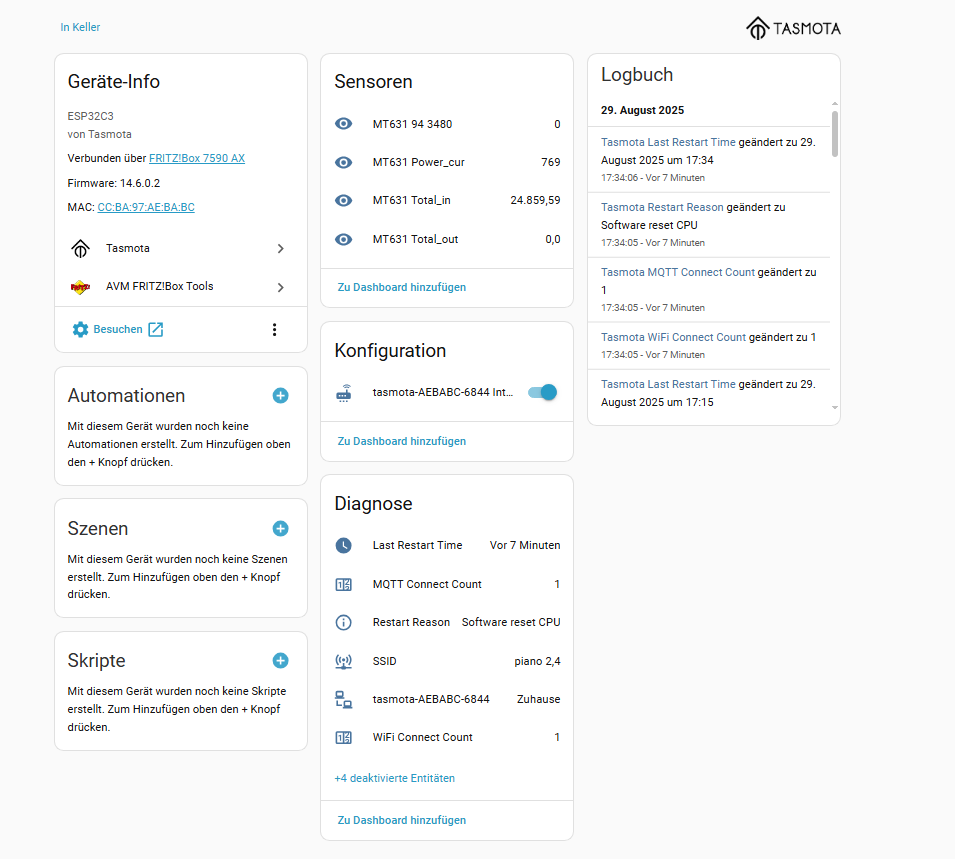Click the Logbuch scrollbar
The image size is (955, 859).
pos(835,133)
